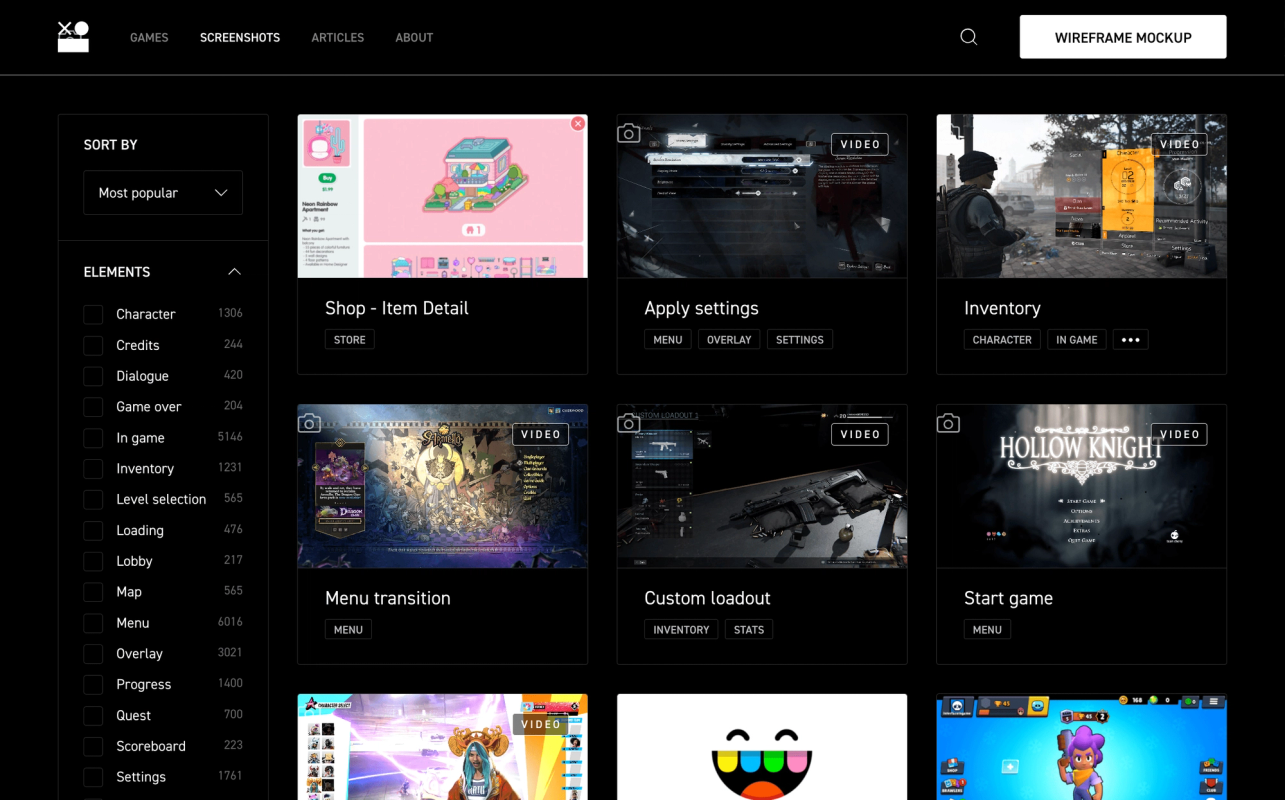Image resolution: width=1285 pixels, height=800 pixels.
Task: Click the VIDEO badge on Apply settings
Action: pos(860,144)
